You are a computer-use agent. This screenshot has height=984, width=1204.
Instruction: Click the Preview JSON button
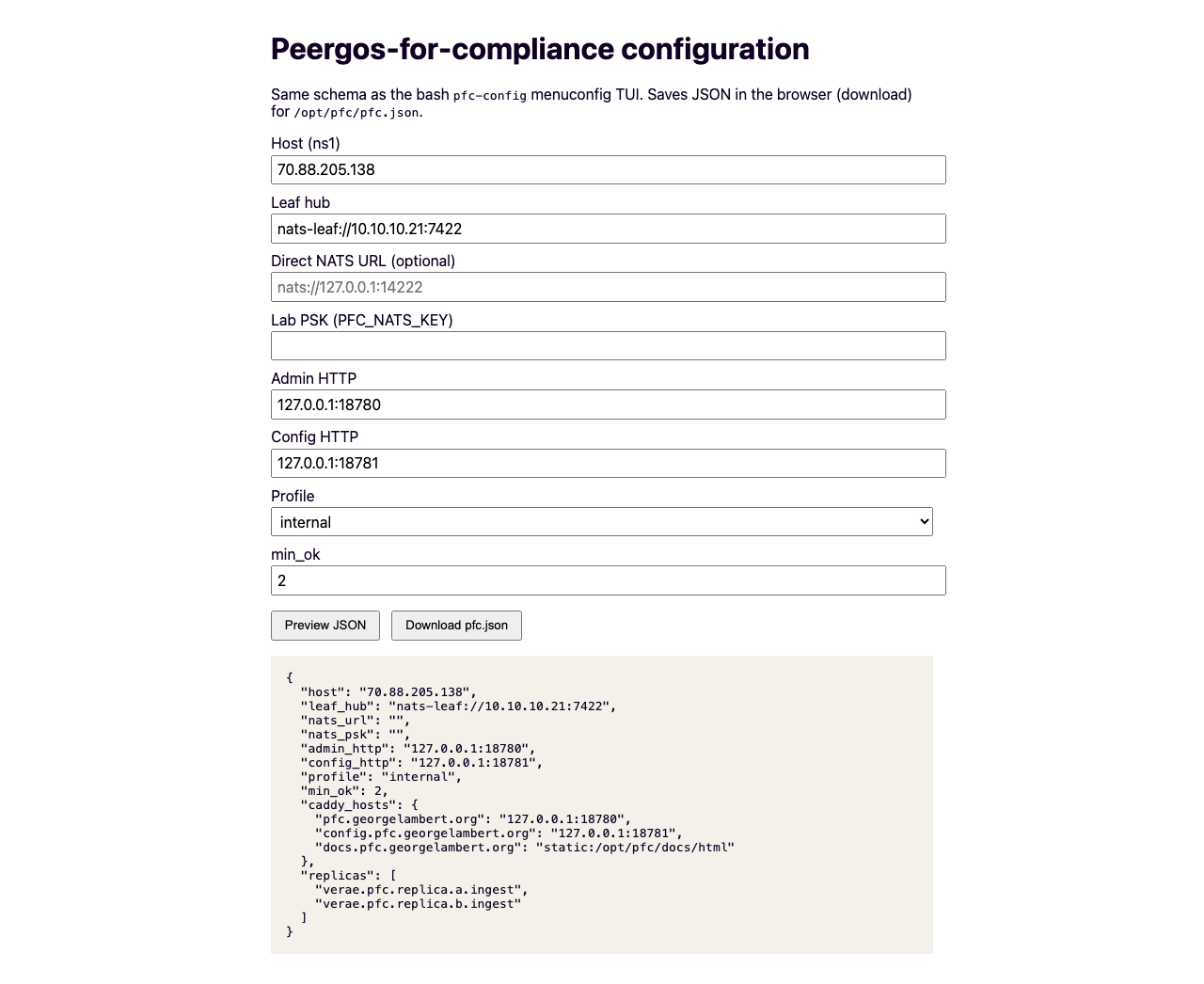click(325, 626)
